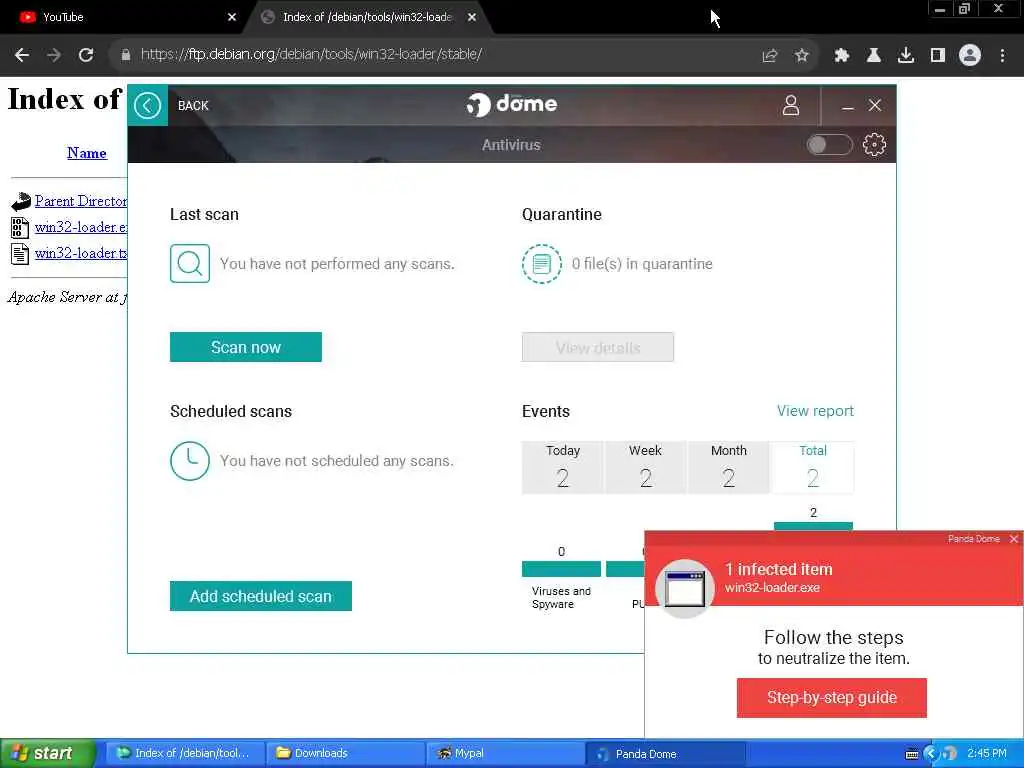Click the infected program window icon
1024x768 pixels.
click(x=684, y=588)
